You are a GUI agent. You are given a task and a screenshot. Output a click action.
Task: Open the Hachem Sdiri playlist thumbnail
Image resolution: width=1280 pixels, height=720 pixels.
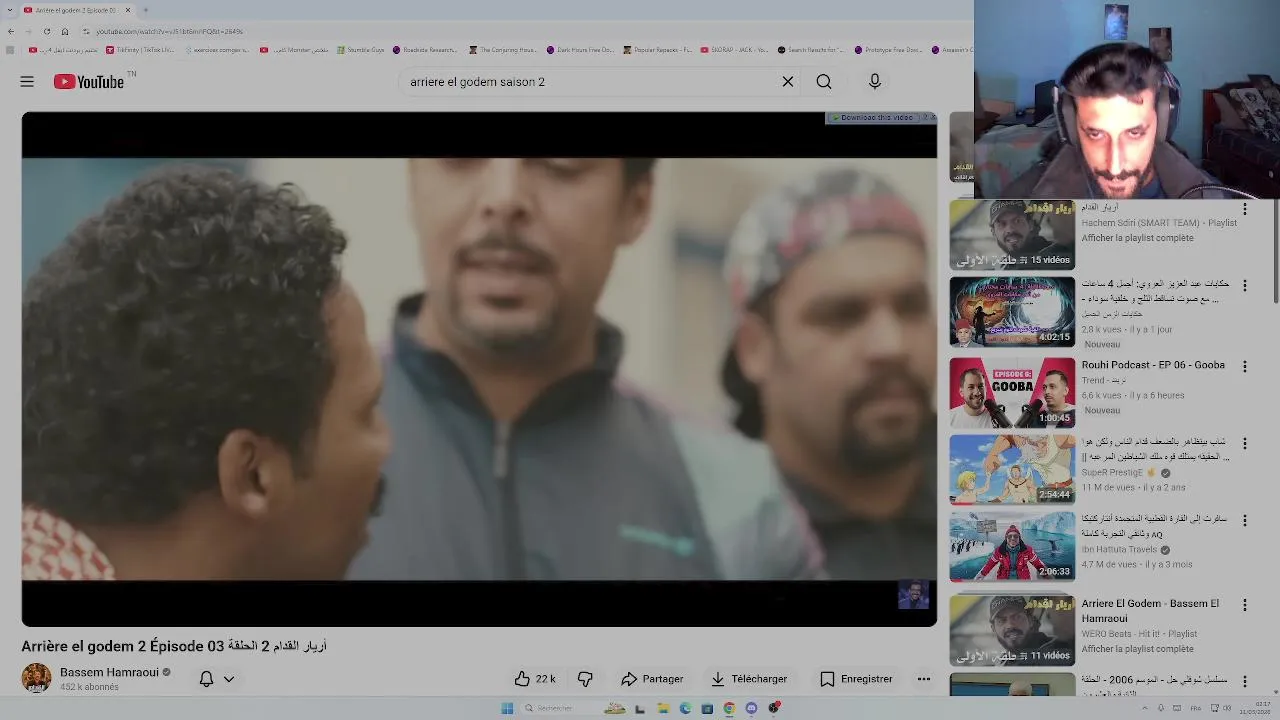coord(1012,235)
